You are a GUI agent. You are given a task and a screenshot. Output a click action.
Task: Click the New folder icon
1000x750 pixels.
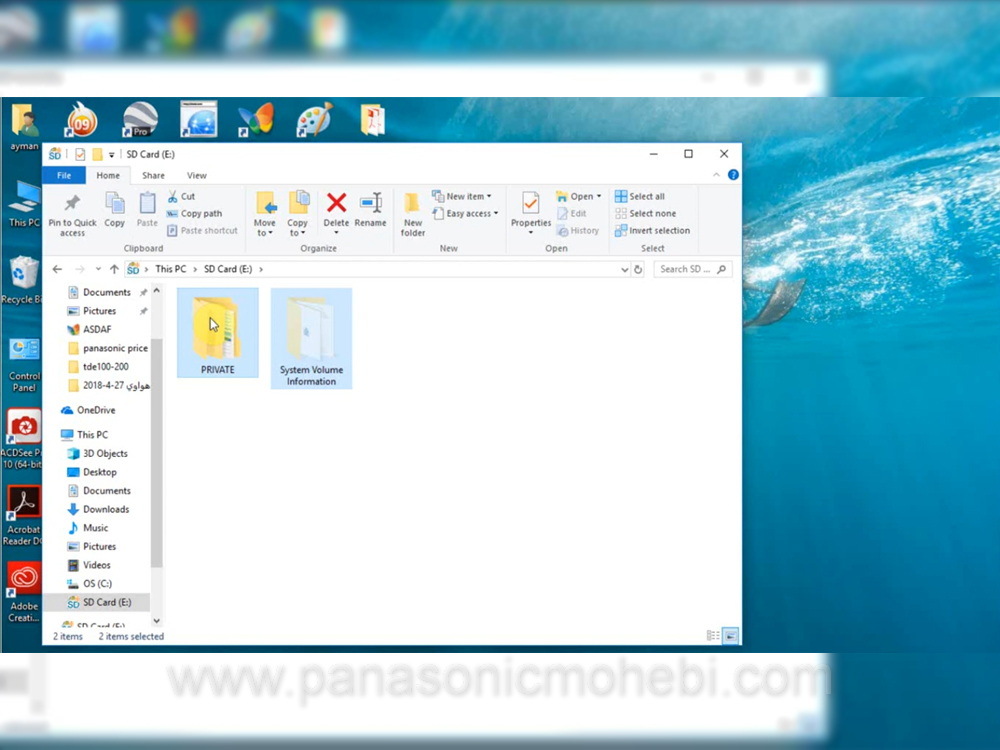413,213
